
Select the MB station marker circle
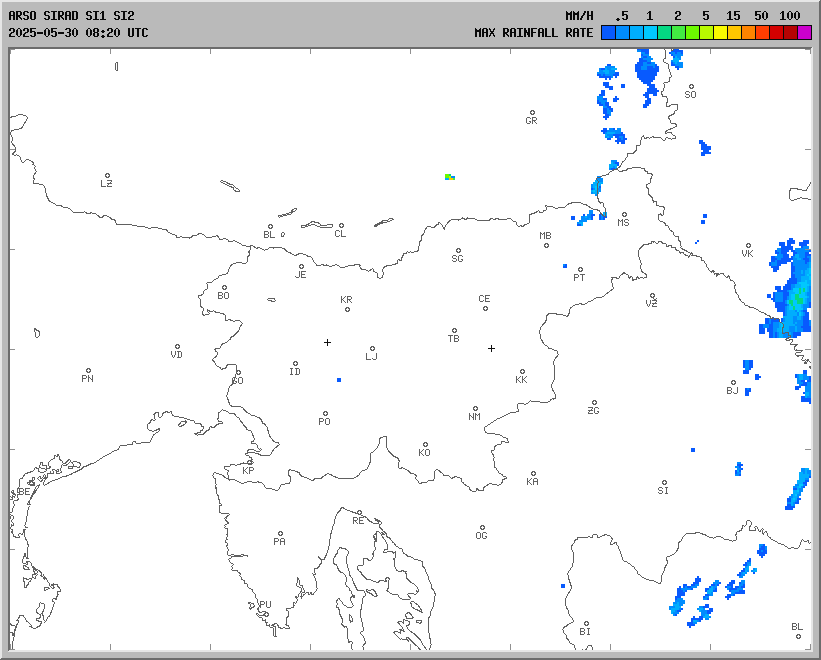click(x=546, y=245)
